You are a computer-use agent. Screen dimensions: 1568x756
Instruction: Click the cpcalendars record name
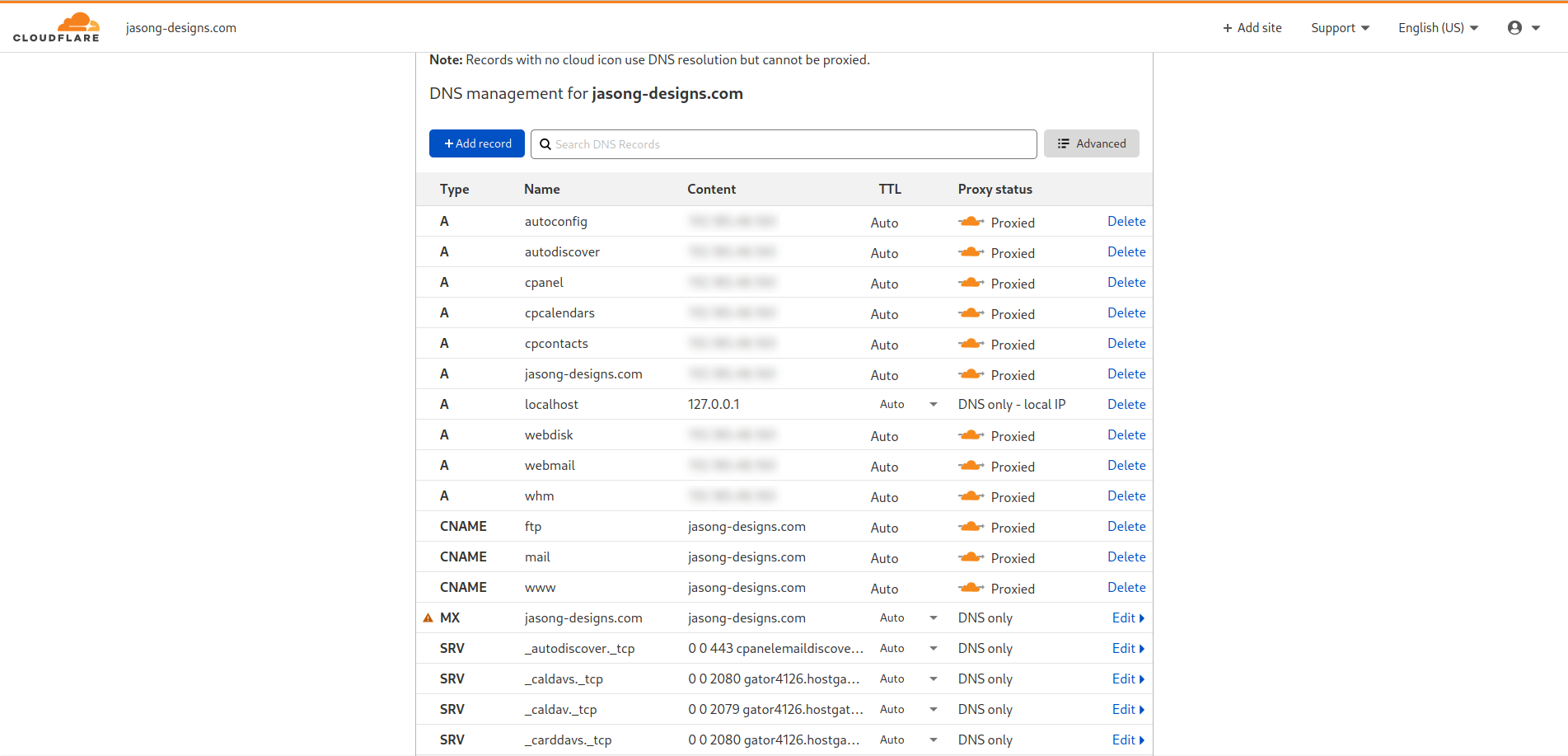point(559,312)
